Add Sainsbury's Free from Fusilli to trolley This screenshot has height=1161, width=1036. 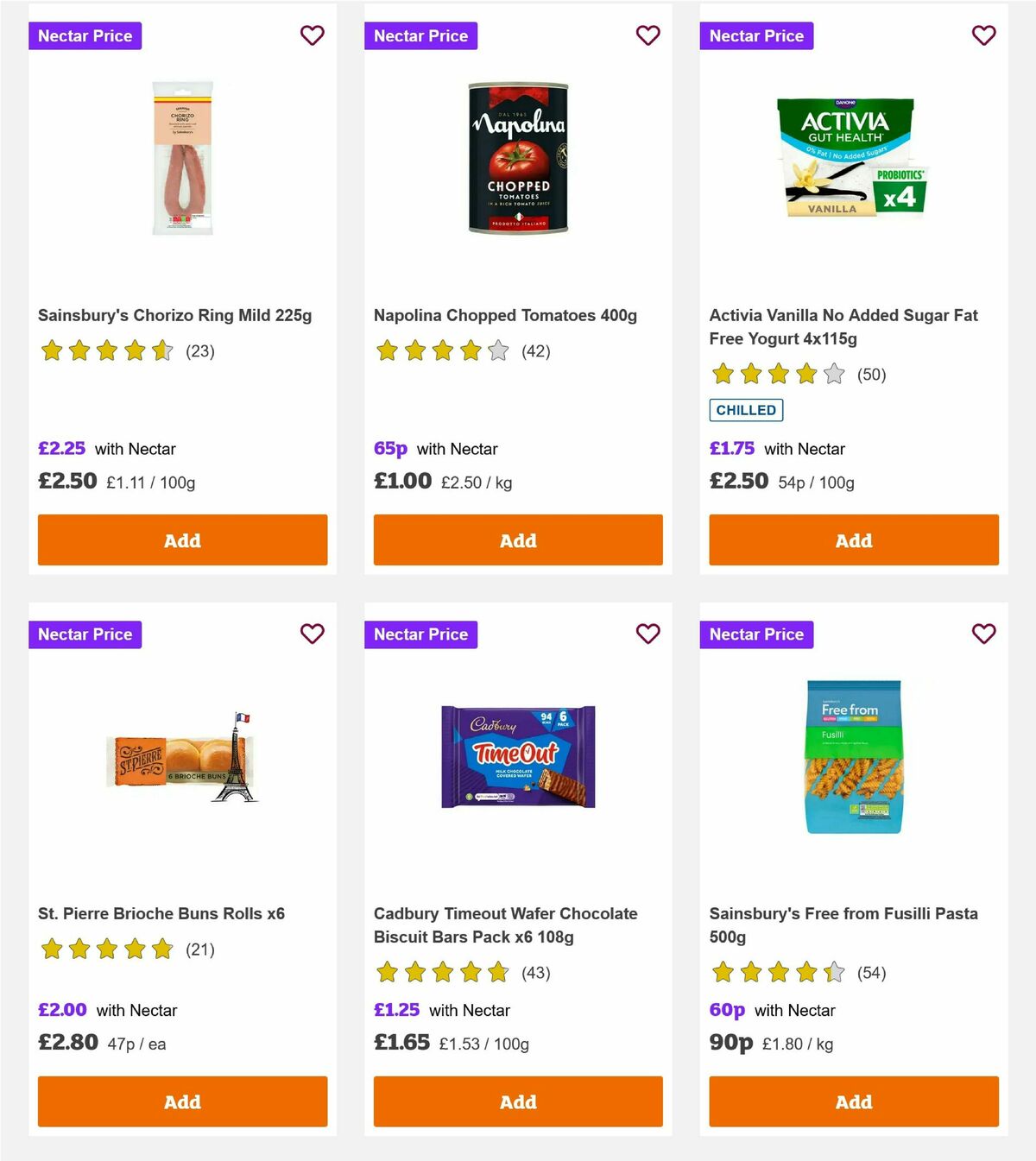(853, 1101)
